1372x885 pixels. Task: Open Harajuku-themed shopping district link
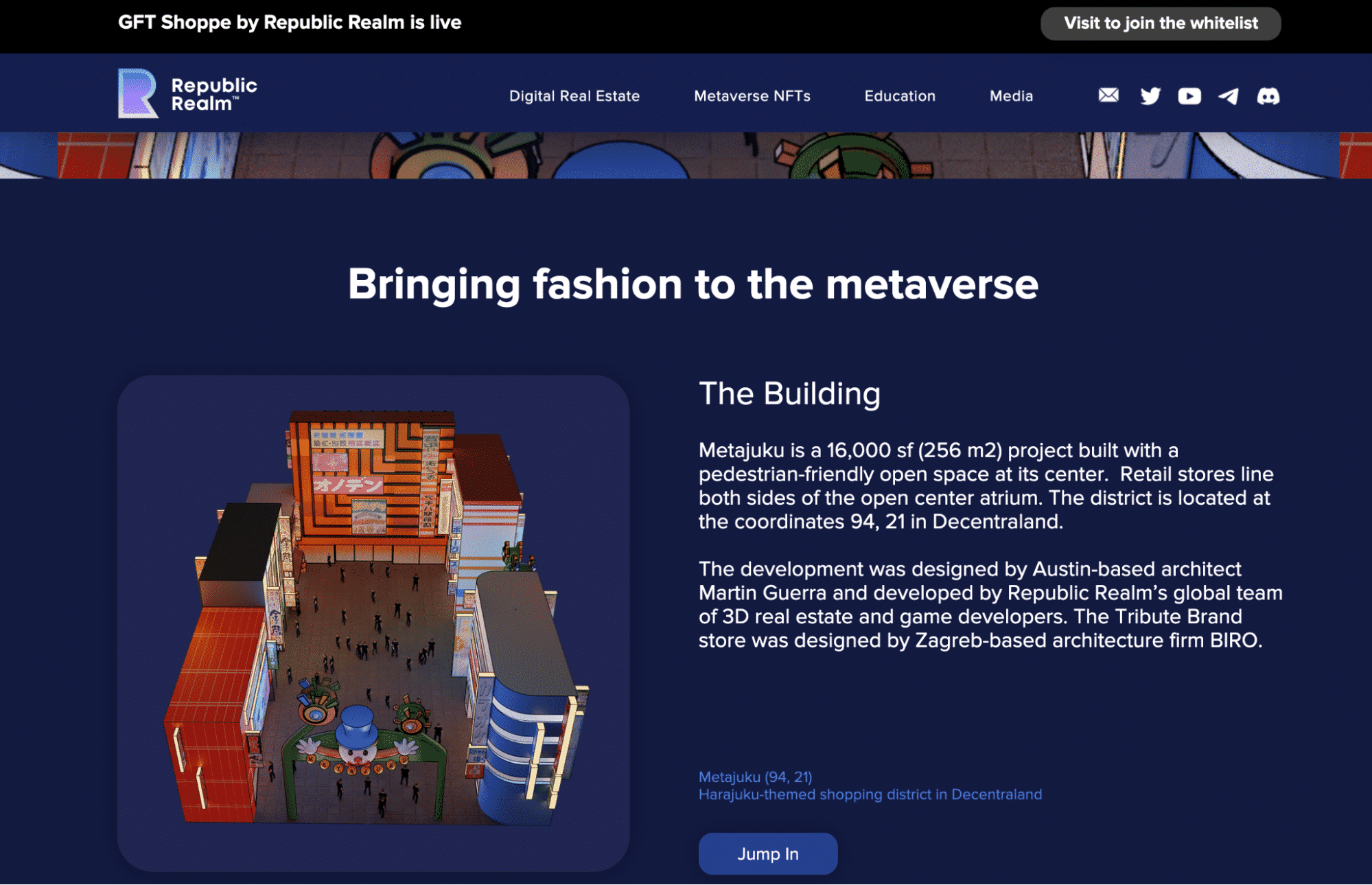870,794
